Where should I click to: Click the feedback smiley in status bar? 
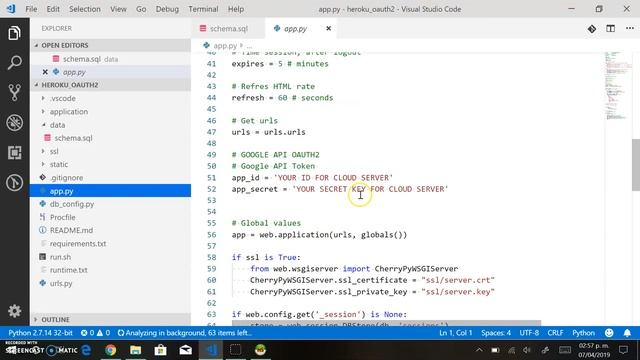[x=609, y=333]
